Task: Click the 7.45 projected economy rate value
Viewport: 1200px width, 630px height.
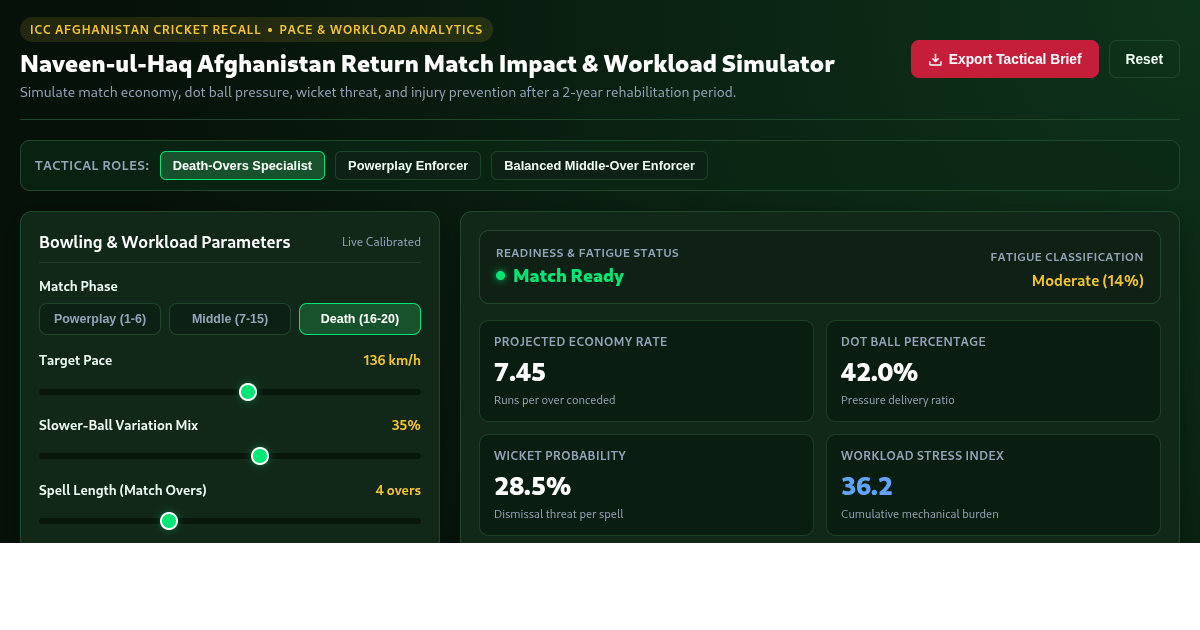Action: click(520, 372)
